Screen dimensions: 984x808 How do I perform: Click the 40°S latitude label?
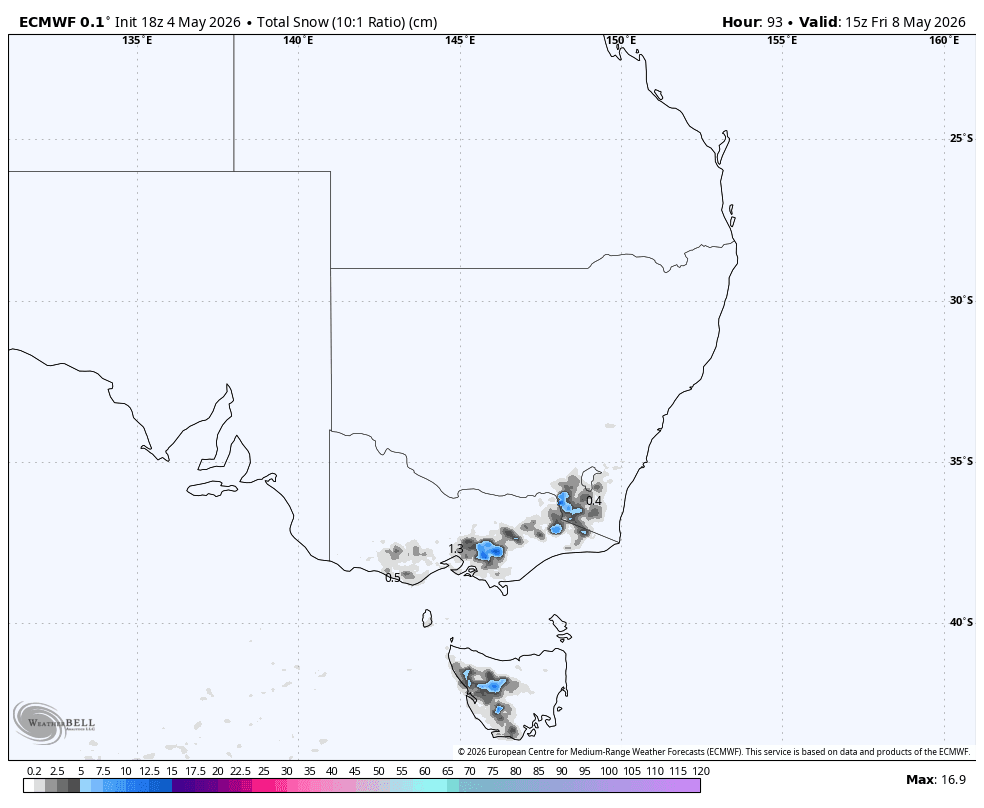pos(961,622)
